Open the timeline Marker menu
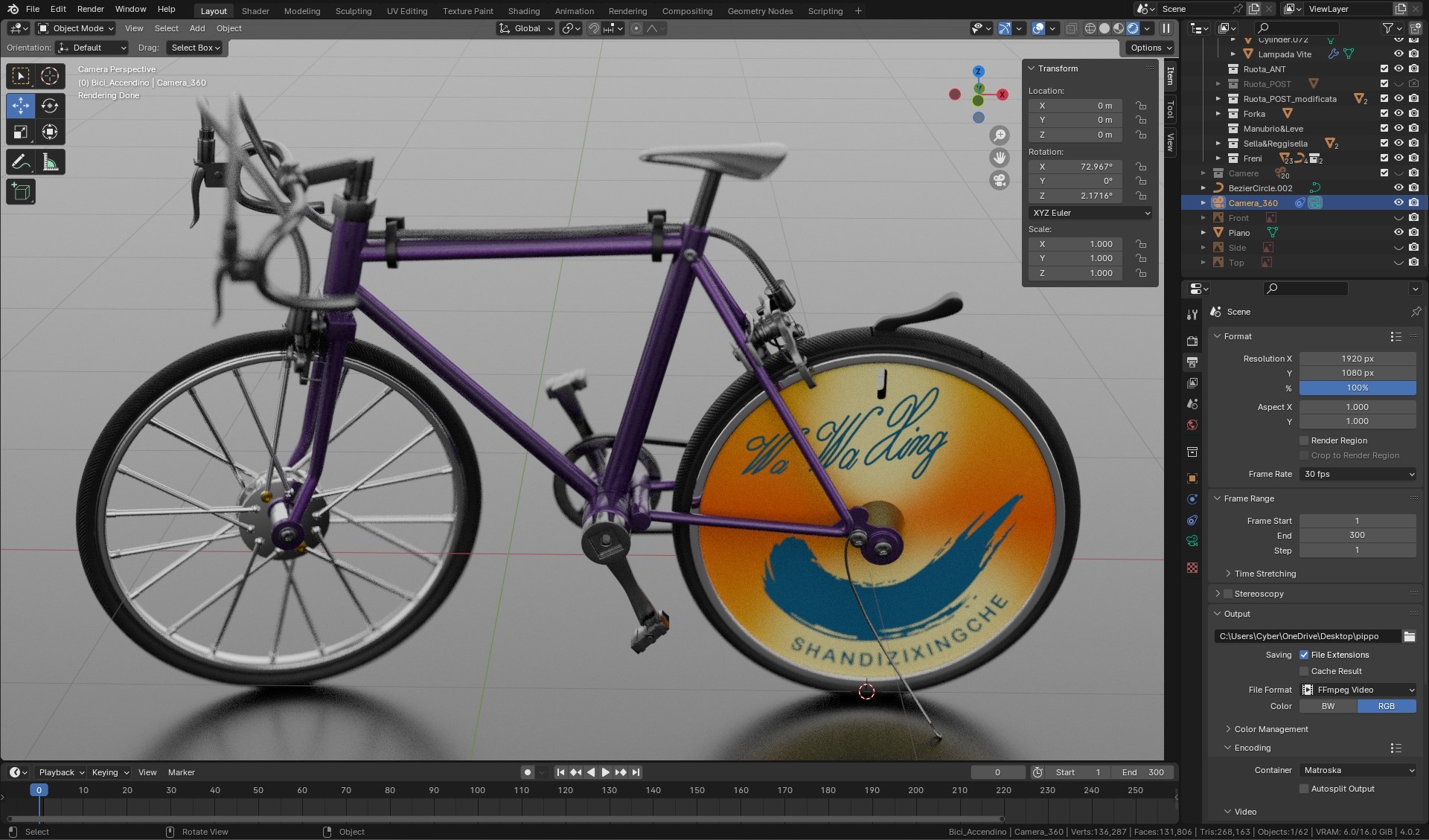The width and height of the screenshot is (1429, 840). [x=181, y=772]
